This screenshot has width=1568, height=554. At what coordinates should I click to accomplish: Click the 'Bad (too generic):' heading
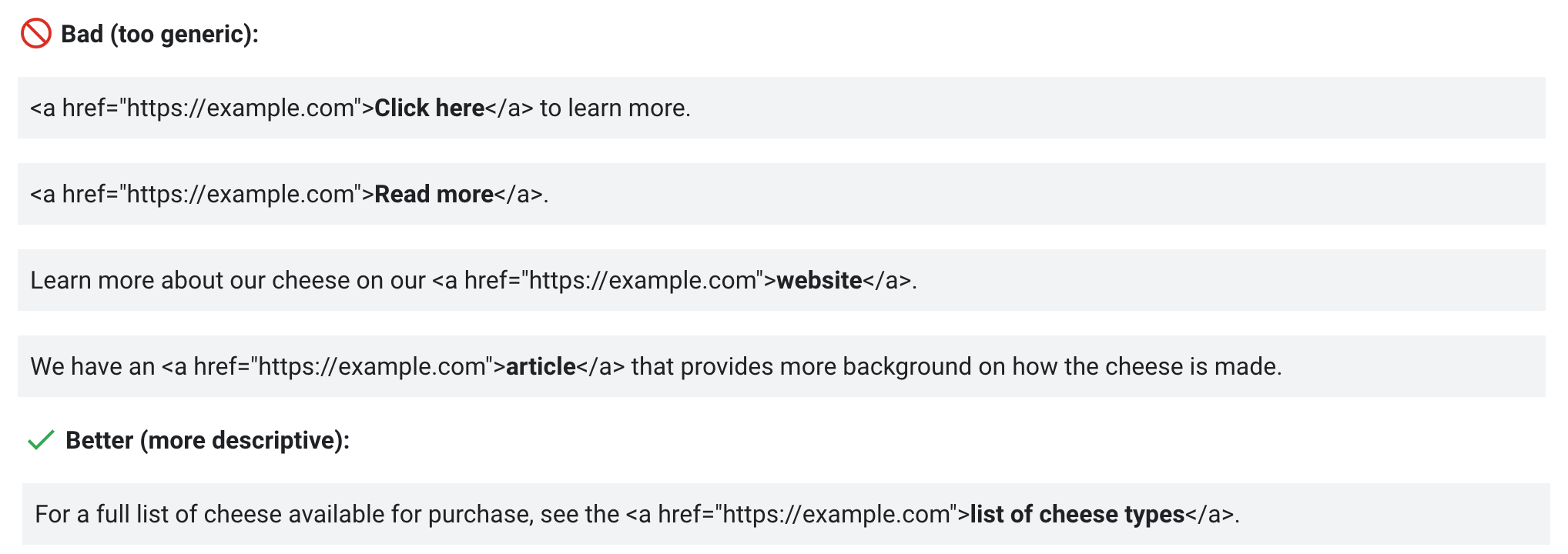[x=159, y=34]
